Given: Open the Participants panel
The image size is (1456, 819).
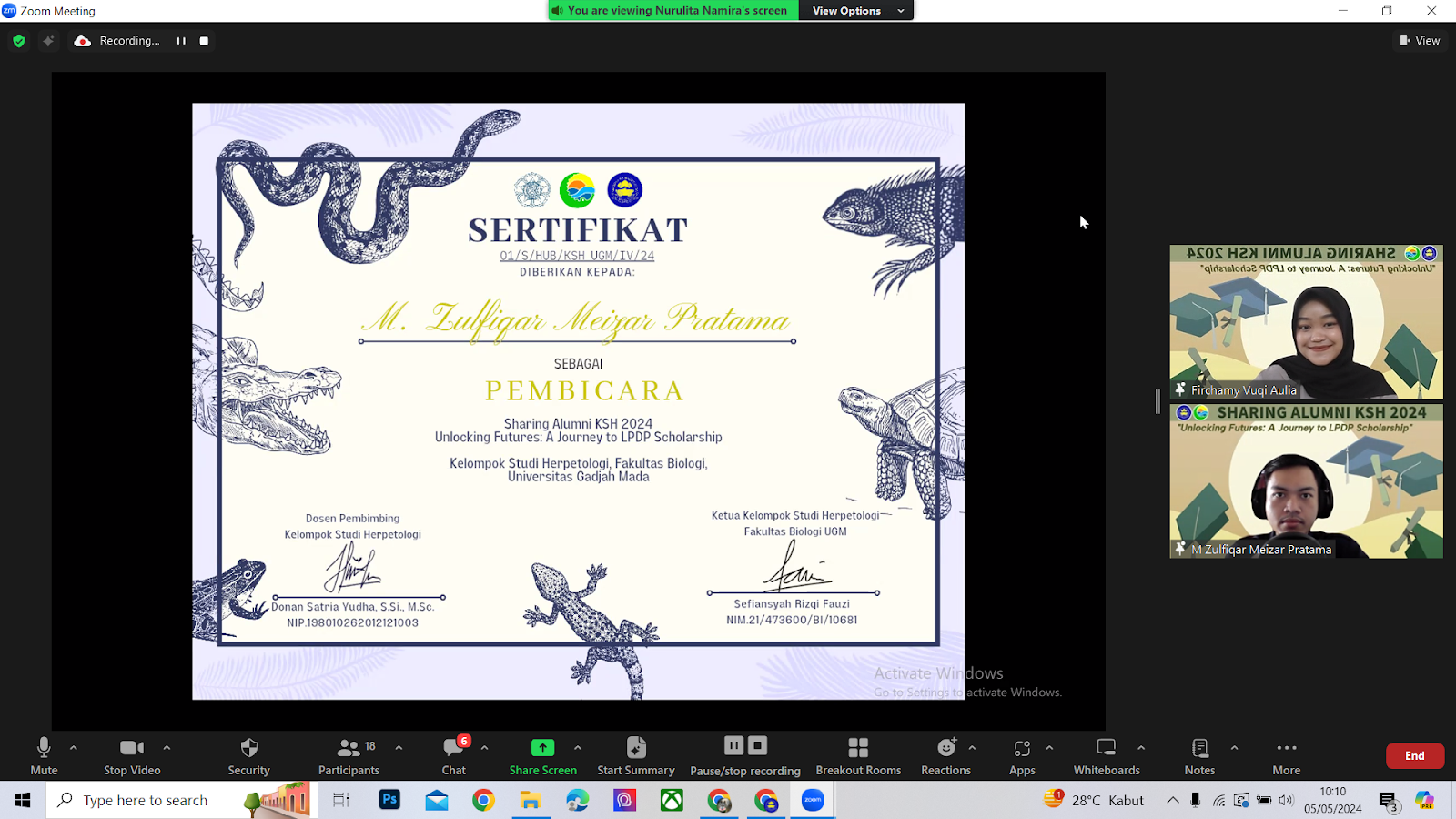Looking at the screenshot, I should (349, 756).
